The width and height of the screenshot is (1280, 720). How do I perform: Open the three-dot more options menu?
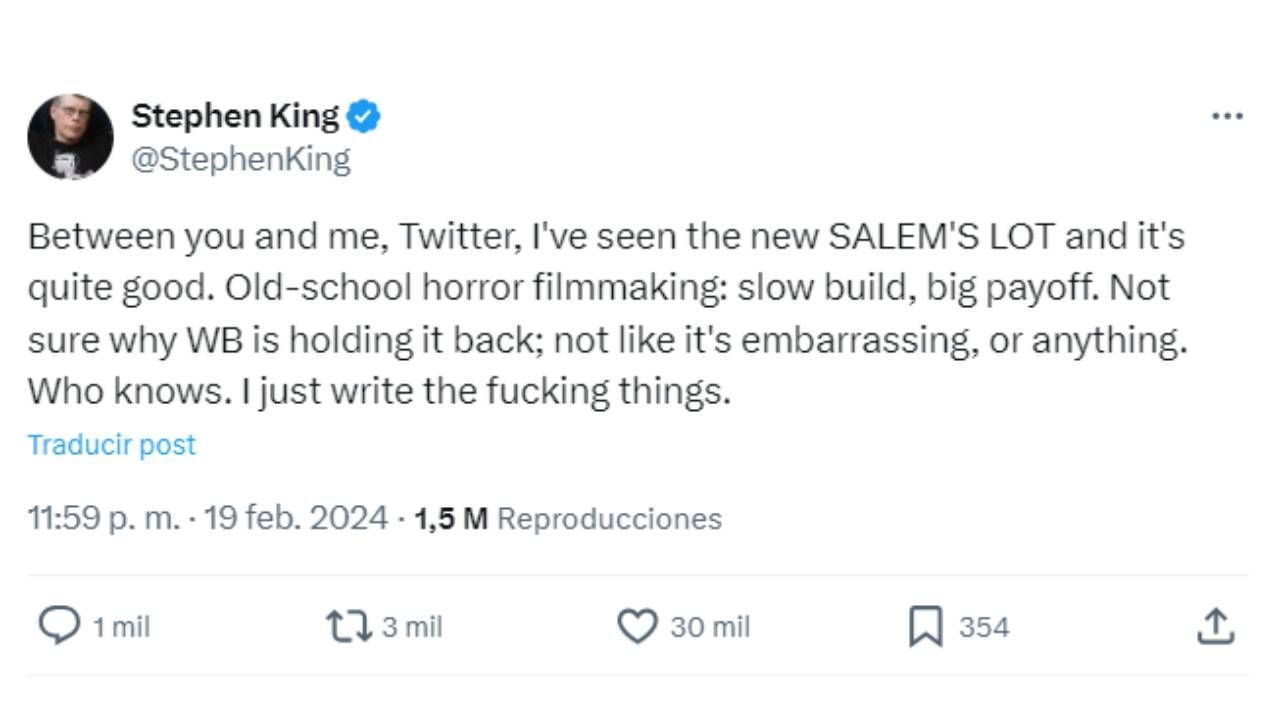(x=1227, y=116)
